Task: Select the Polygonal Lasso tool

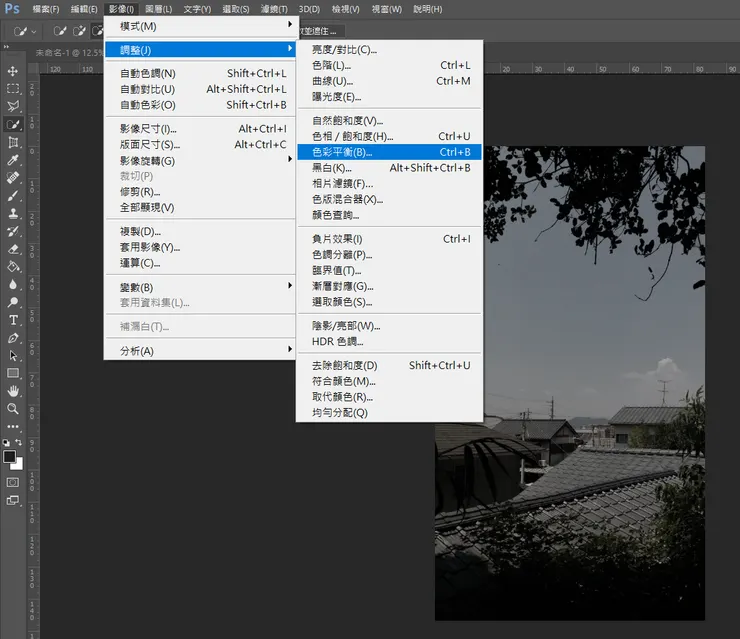Action: [x=13, y=106]
